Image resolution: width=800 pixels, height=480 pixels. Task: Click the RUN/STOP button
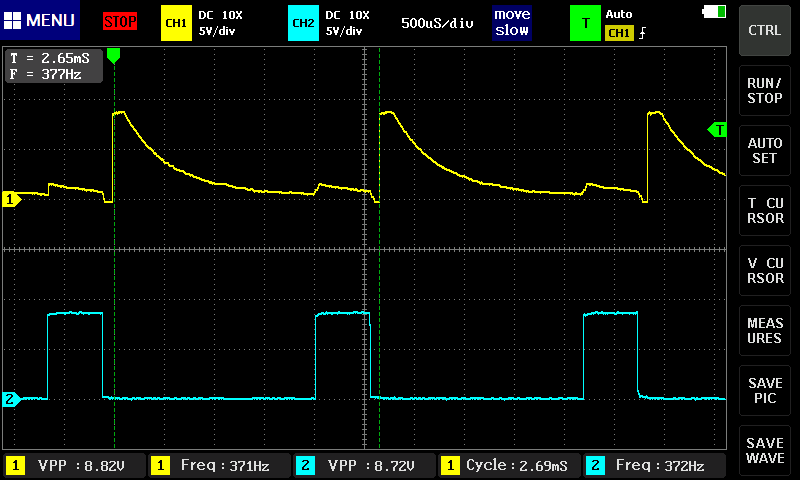[764, 90]
